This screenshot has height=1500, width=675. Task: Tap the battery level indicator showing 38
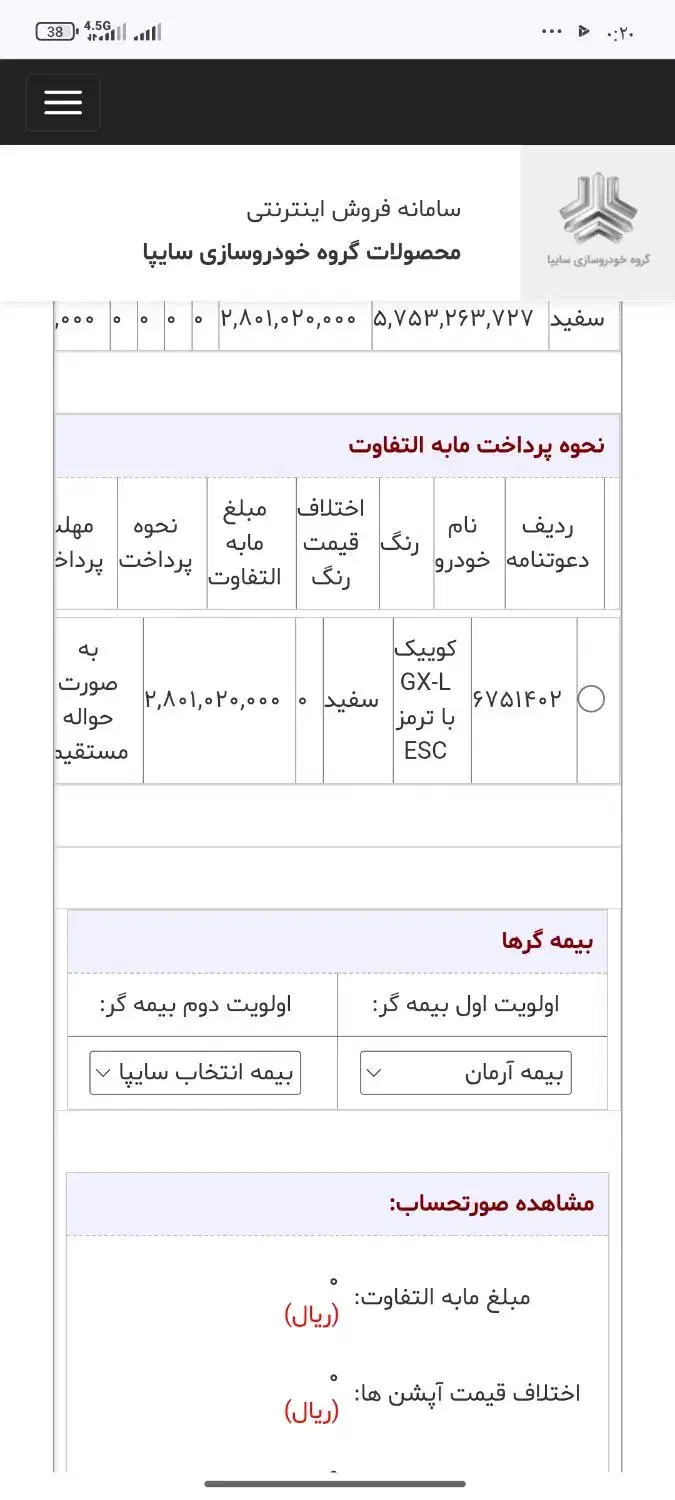point(55,31)
